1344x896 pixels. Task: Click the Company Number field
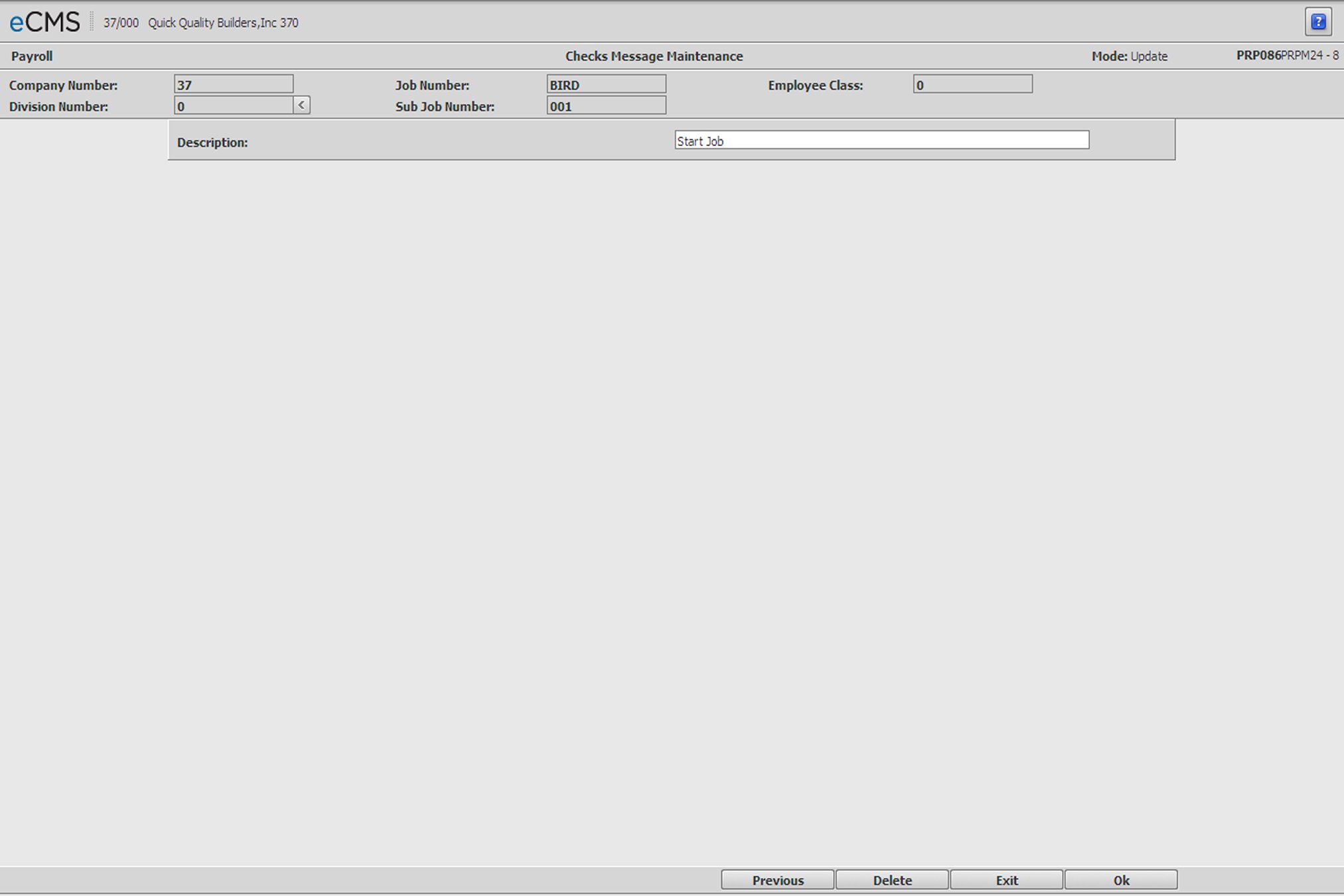point(233,84)
